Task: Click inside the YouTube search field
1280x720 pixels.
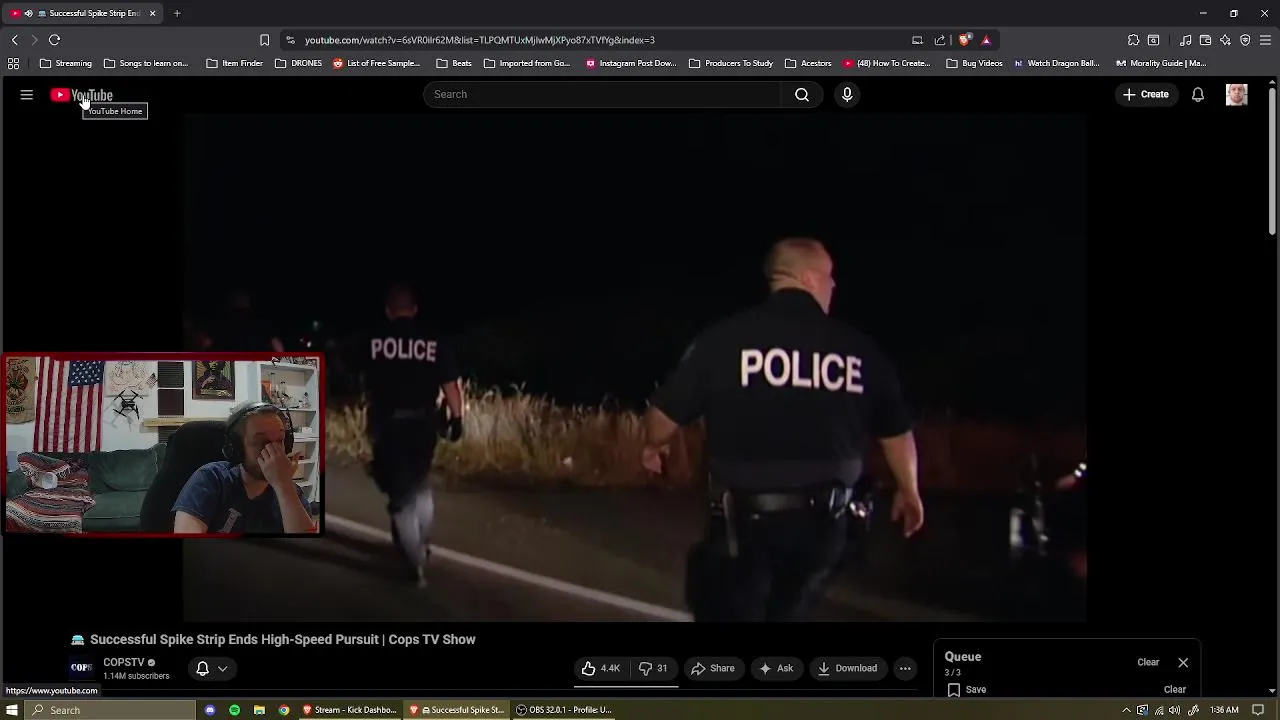Action: pos(602,94)
